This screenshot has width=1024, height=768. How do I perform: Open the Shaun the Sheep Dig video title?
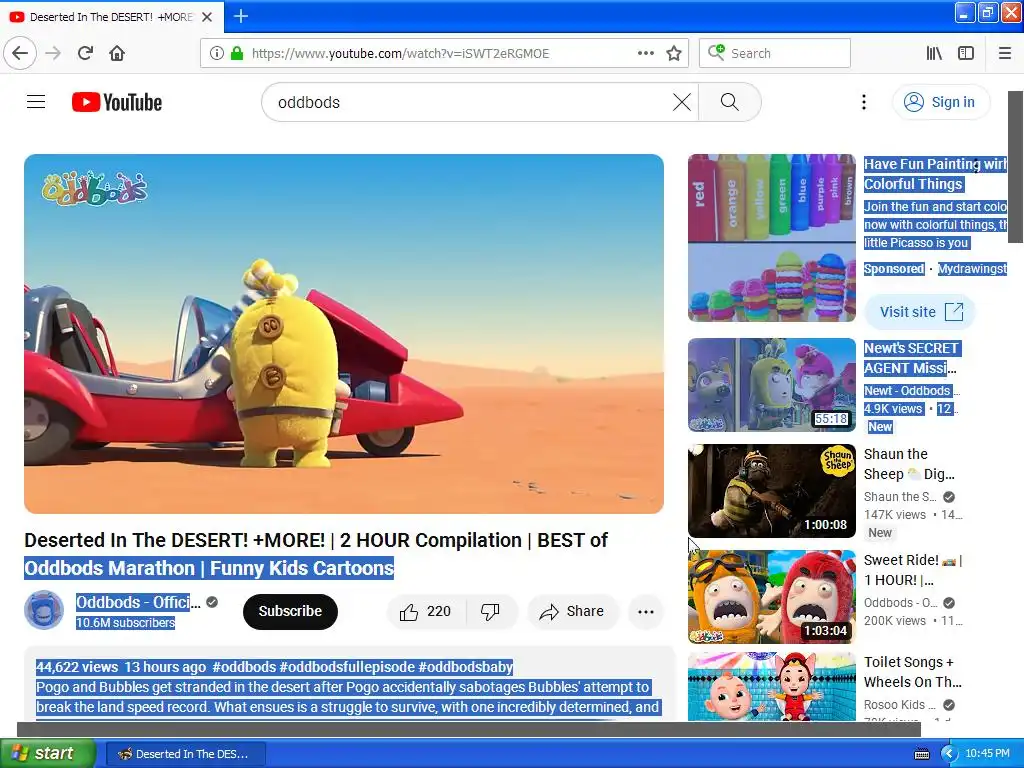[909, 464]
